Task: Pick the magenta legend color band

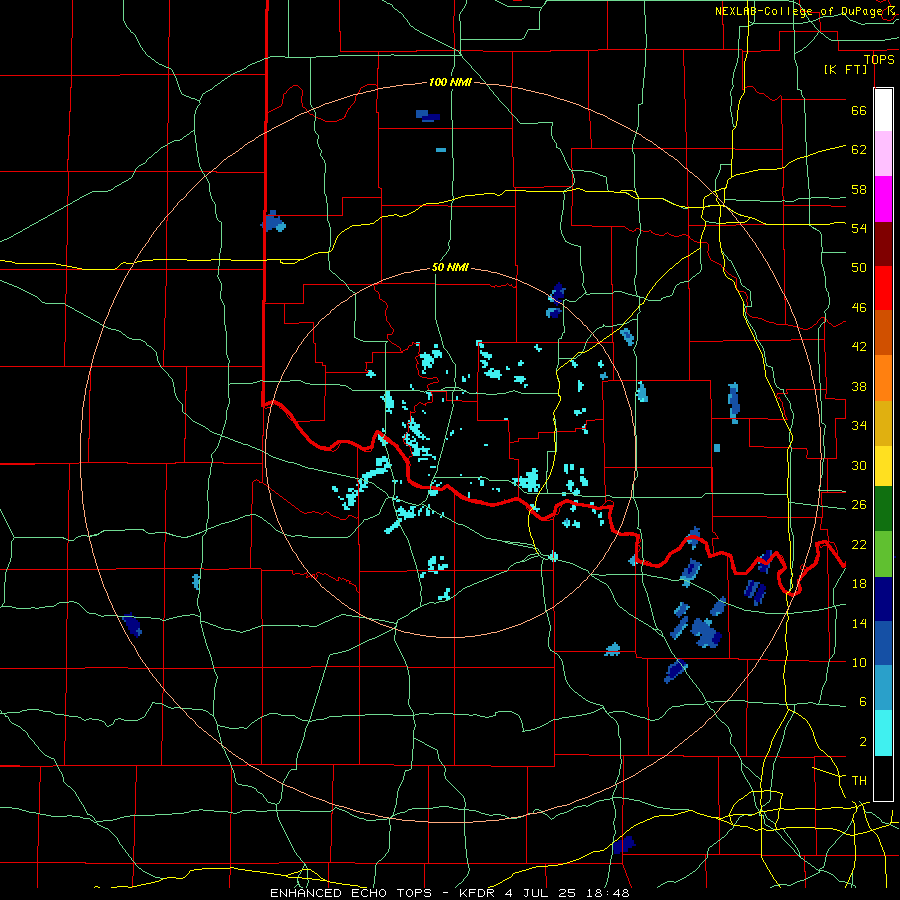Action: pyautogui.click(x=883, y=199)
